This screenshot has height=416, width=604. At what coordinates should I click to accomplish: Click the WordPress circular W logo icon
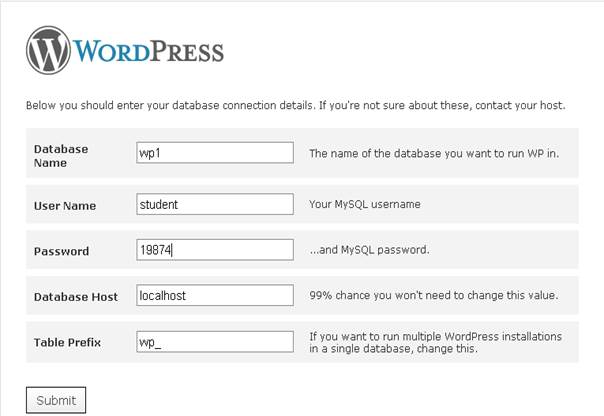click(49, 50)
